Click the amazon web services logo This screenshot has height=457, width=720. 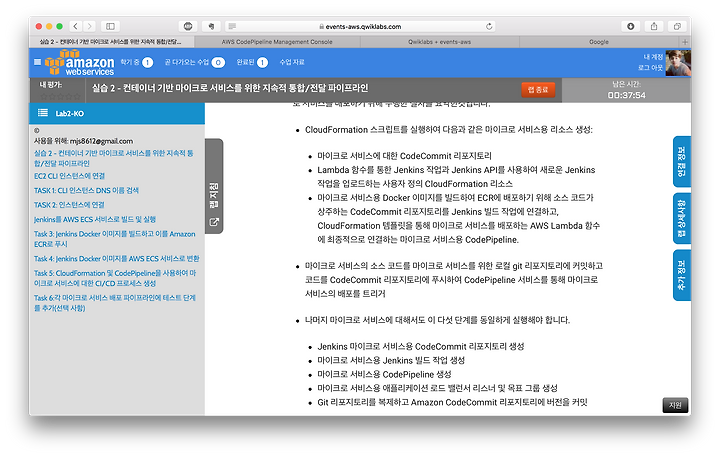[x=79, y=63]
